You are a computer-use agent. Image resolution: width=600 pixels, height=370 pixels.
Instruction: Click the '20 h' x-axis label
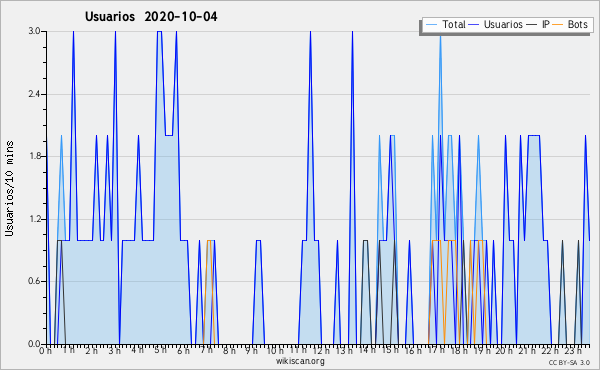pos(505,351)
